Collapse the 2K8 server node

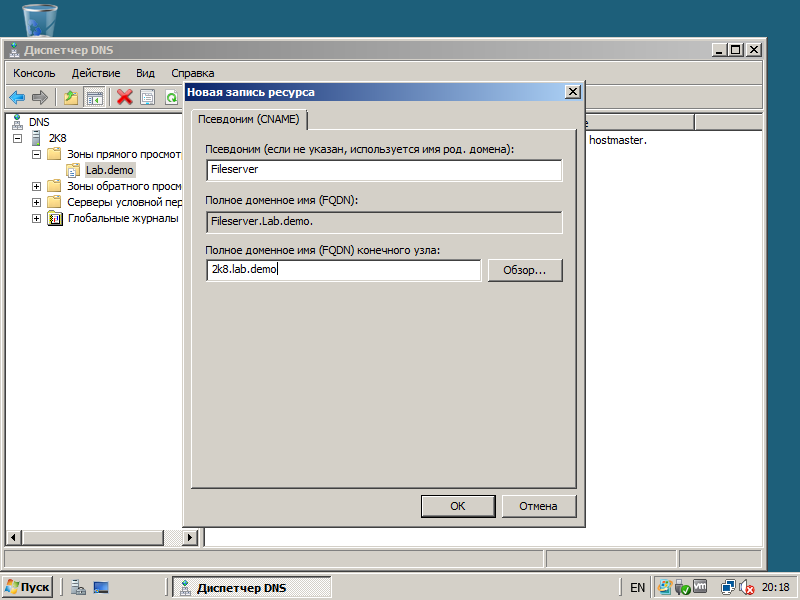(x=17, y=138)
